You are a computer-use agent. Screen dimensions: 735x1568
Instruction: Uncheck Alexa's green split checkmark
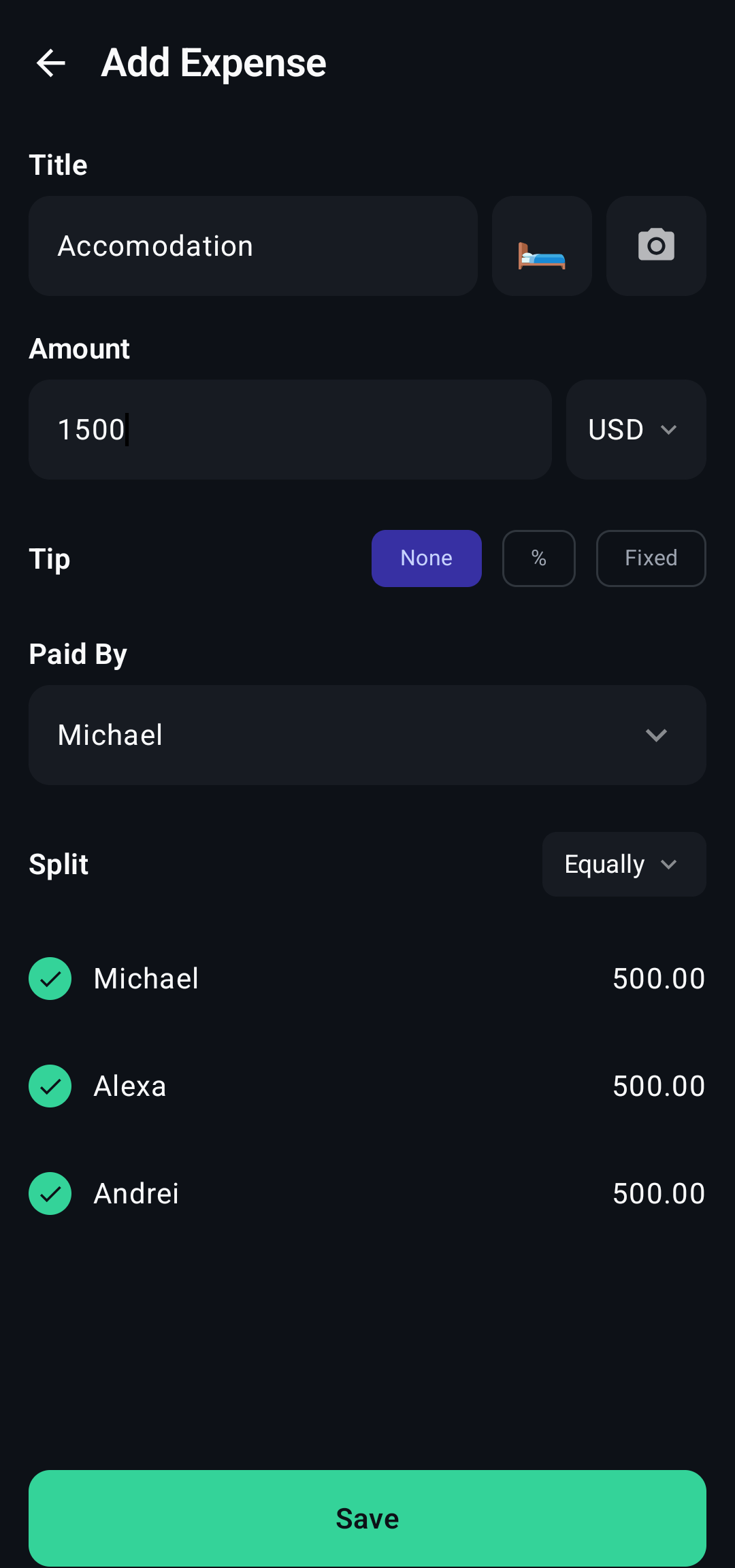pyautogui.click(x=50, y=1086)
